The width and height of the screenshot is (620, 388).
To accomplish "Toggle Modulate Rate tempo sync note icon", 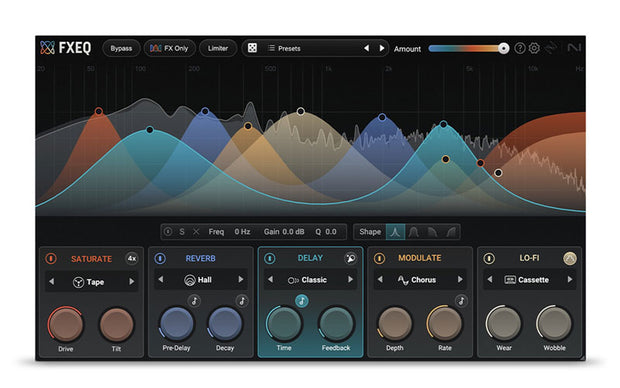I will click(x=461, y=301).
